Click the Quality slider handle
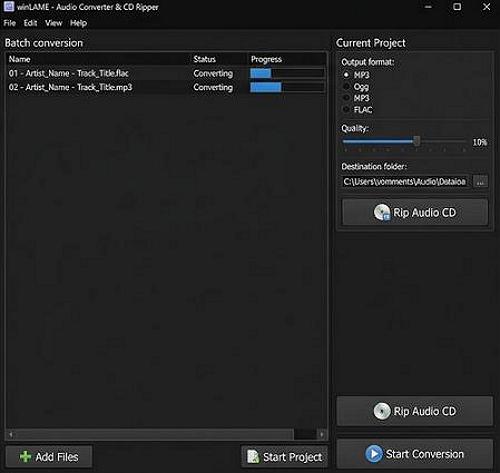Image resolution: width=500 pixels, height=473 pixels. [x=417, y=141]
